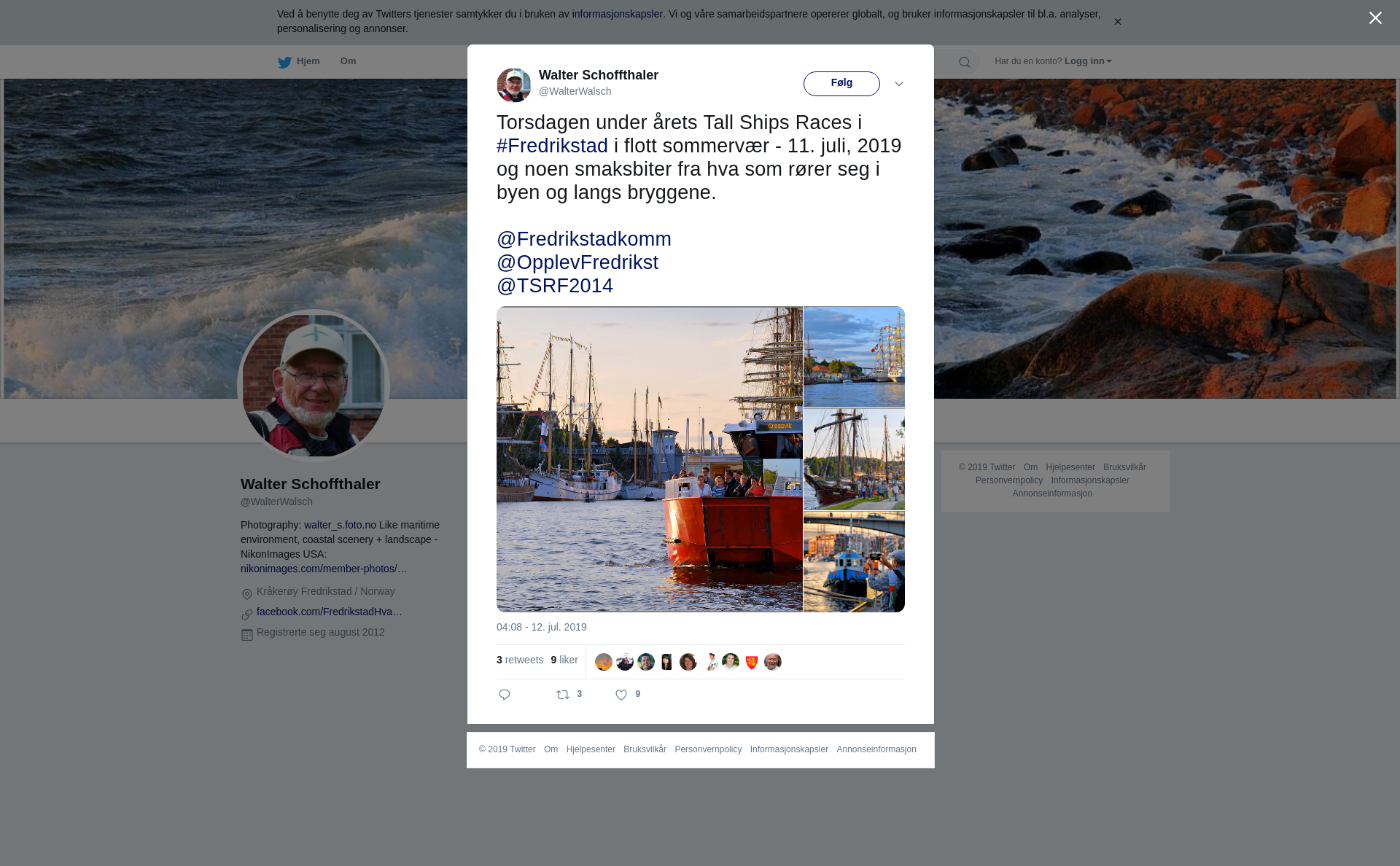Image resolution: width=1400 pixels, height=866 pixels.
Task: Expand the tweet options chevron
Action: [x=898, y=84]
